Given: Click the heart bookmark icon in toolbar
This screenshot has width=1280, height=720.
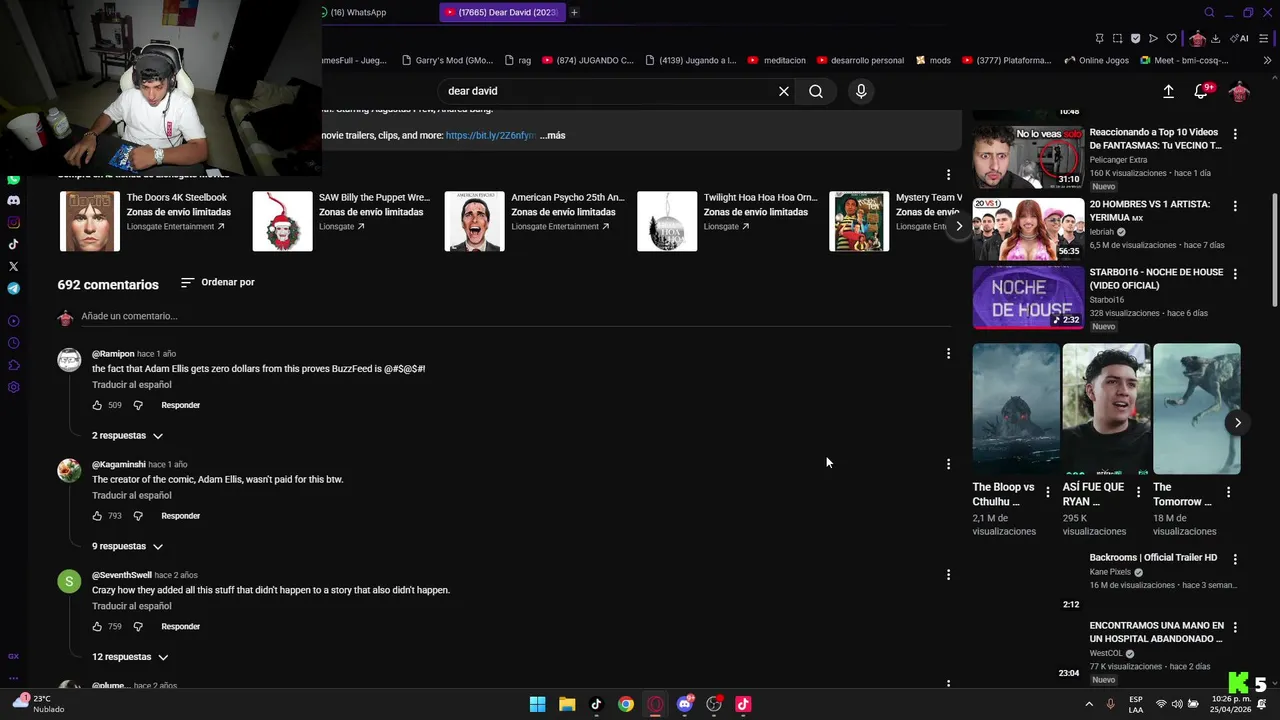Looking at the screenshot, I should coord(1171,39).
